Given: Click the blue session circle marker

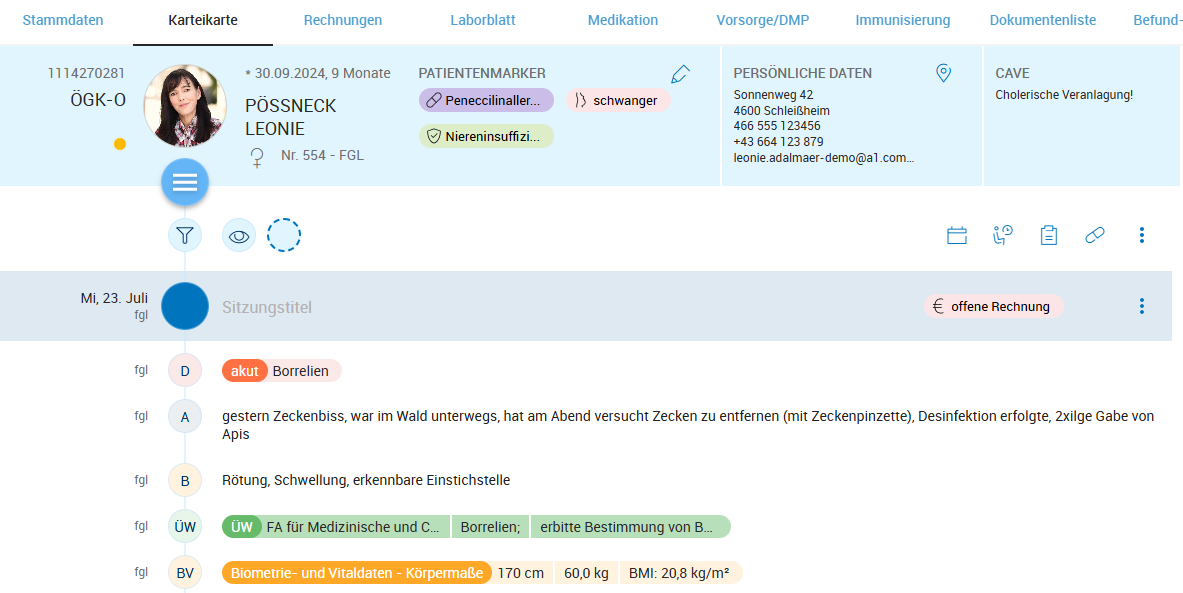Looking at the screenshot, I should [x=185, y=307].
